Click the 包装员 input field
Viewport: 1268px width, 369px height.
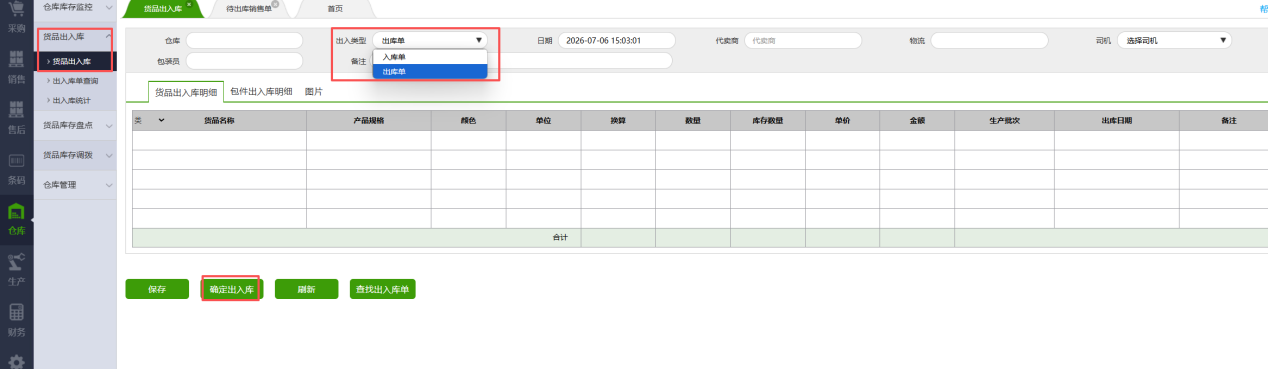tap(244, 61)
